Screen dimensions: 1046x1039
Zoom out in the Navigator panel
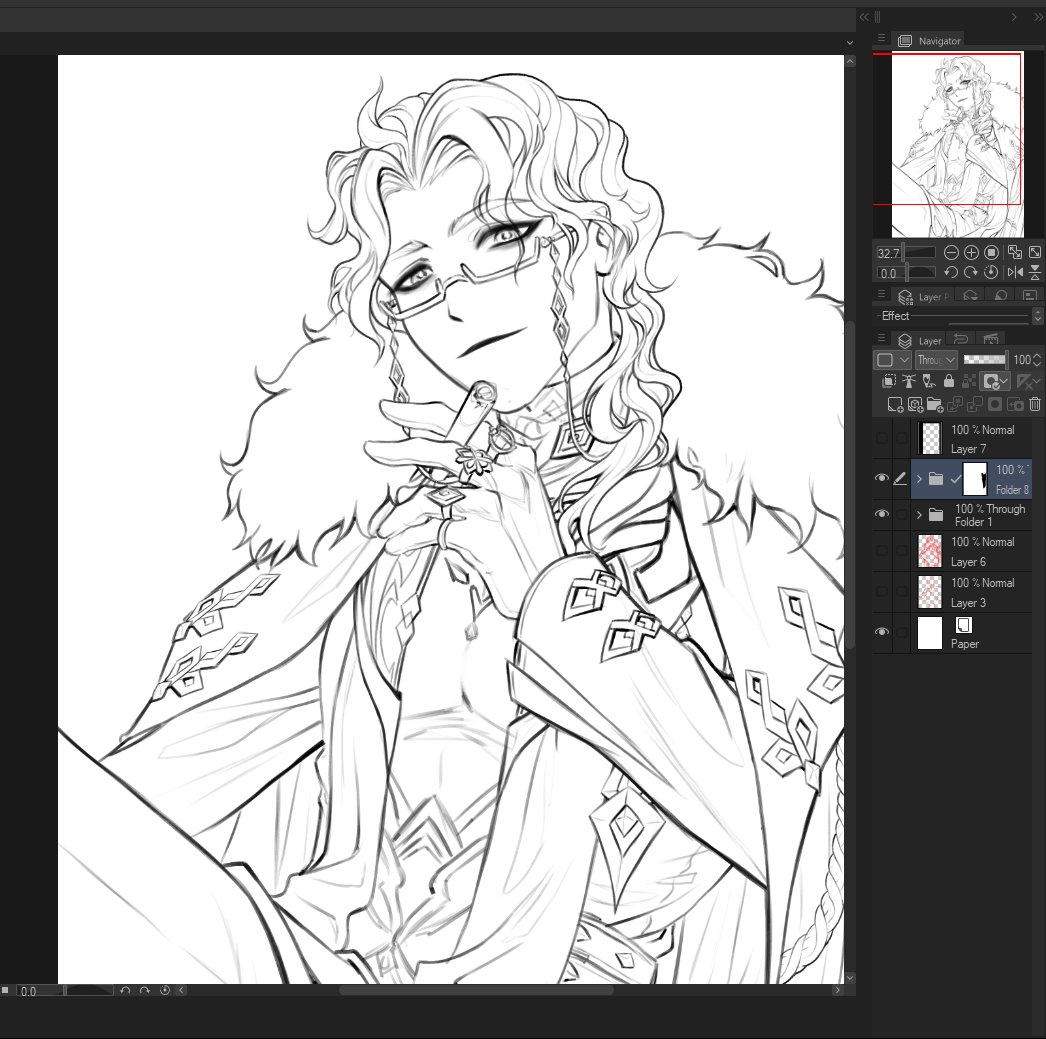951,252
